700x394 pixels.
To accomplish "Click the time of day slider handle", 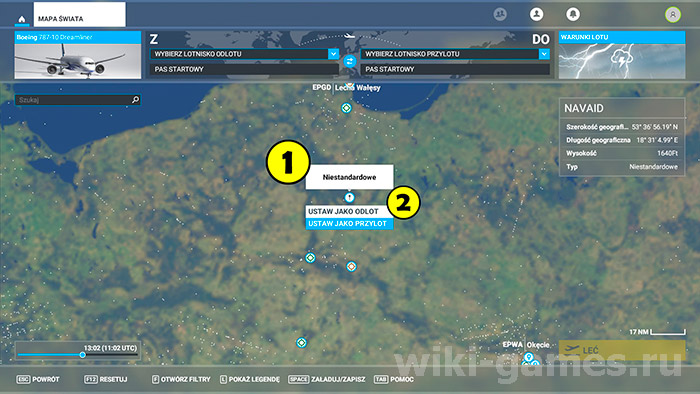I will (82, 355).
